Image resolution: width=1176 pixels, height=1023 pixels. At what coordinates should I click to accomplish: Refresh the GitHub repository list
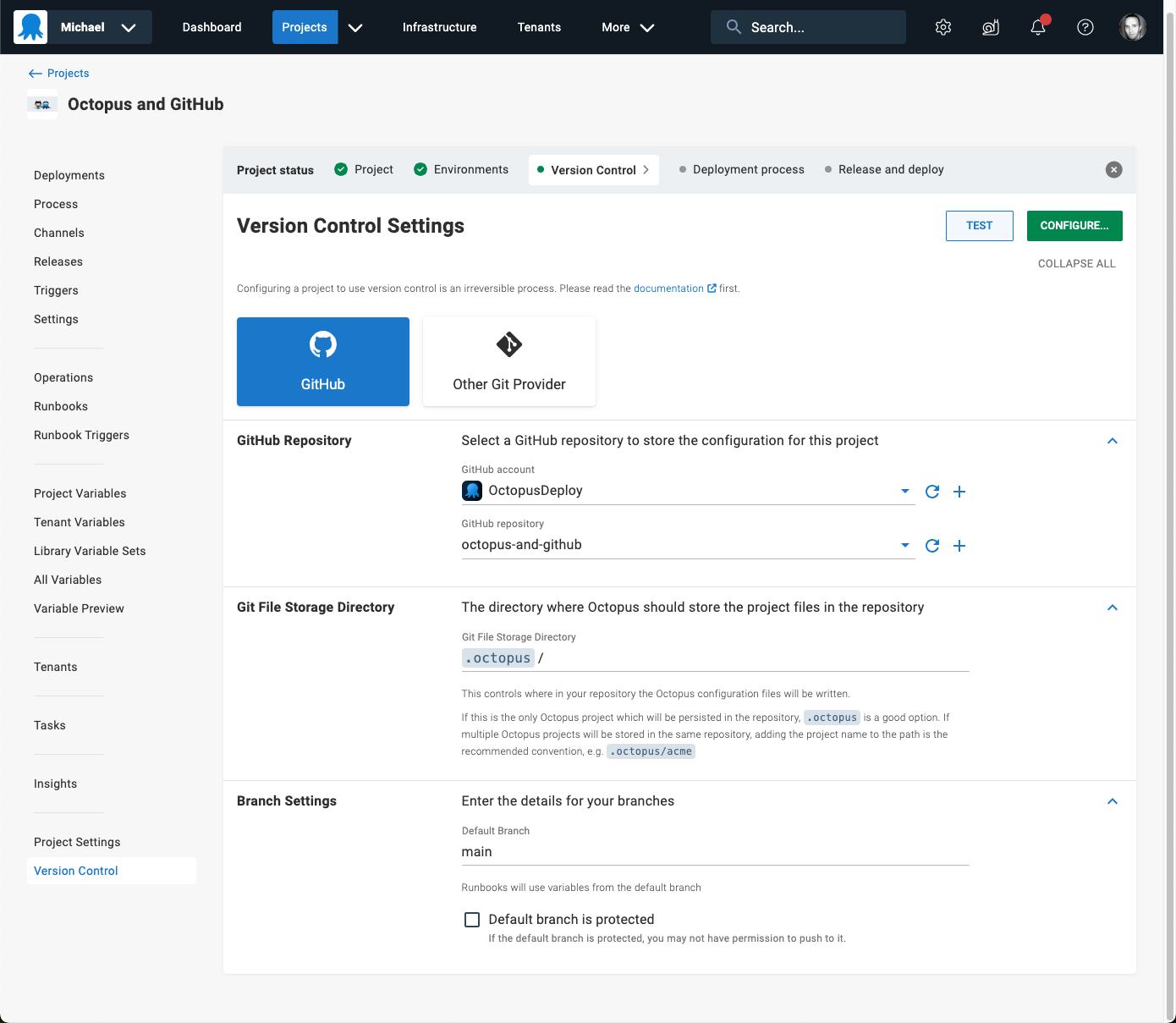pyautogui.click(x=932, y=546)
